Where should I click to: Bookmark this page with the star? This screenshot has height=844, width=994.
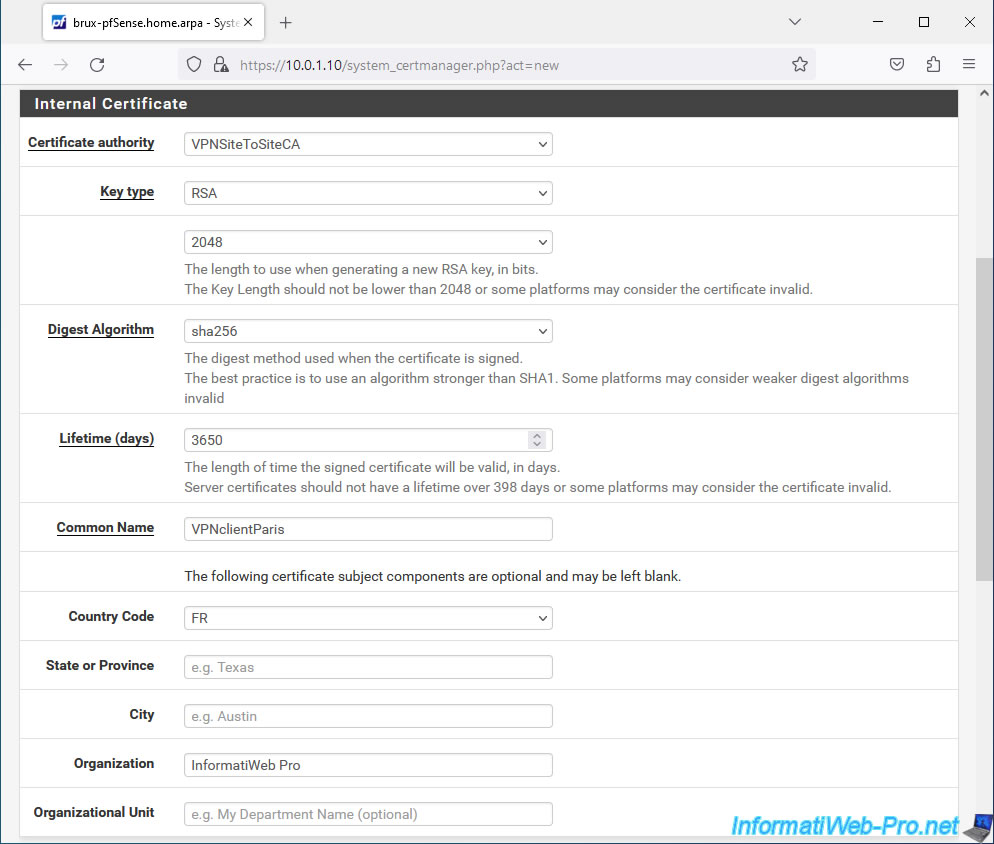point(799,65)
